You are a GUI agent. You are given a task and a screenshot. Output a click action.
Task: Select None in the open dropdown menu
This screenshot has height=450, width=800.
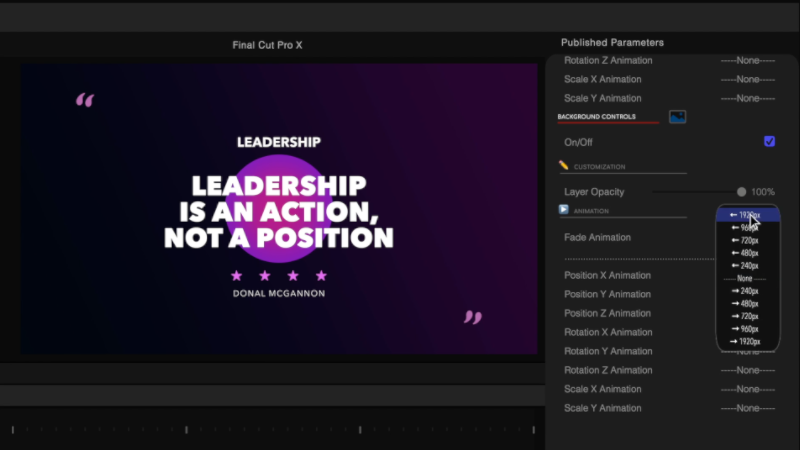pyautogui.click(x=744, y=279)
